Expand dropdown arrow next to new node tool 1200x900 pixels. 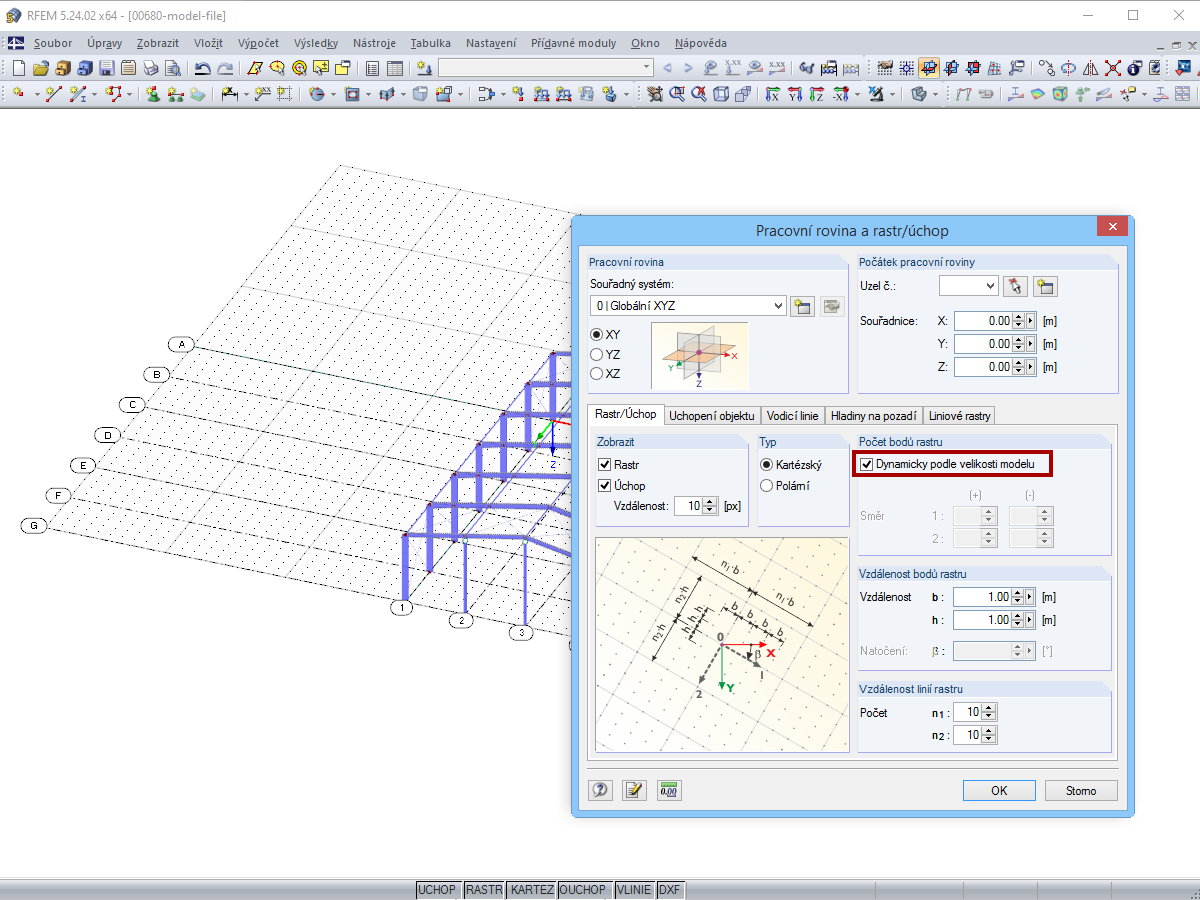pyautogui.click(x=37, y=95)
